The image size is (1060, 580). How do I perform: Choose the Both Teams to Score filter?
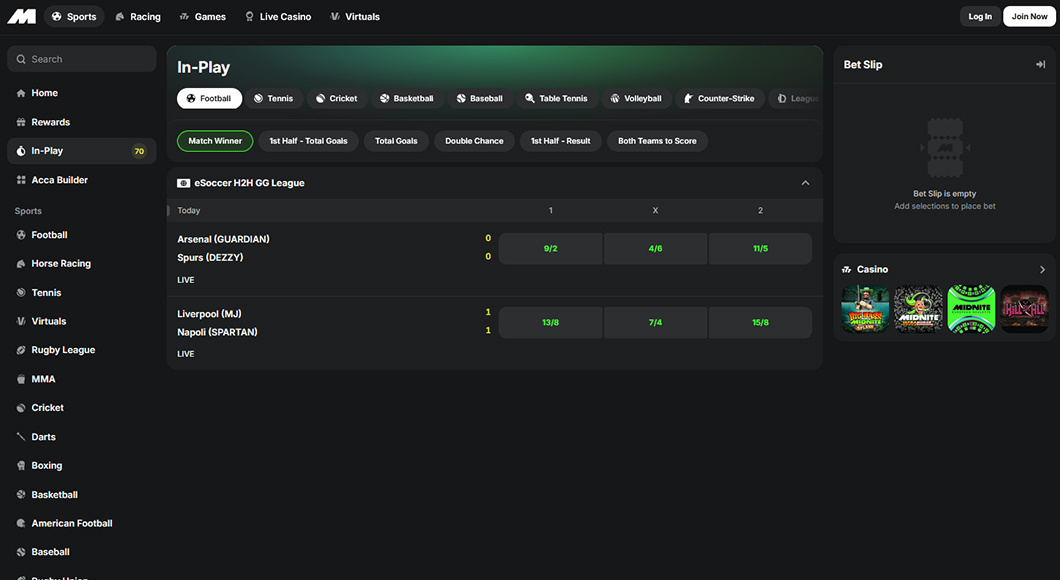(657, 141)
